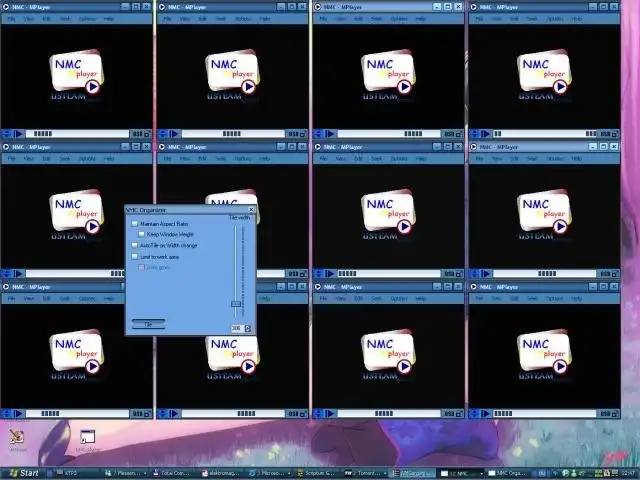Image resolution: width=640 pixels, height=480 pixels.
Task: Open Help menu in top-left MPlayer window
Action: 109,19
